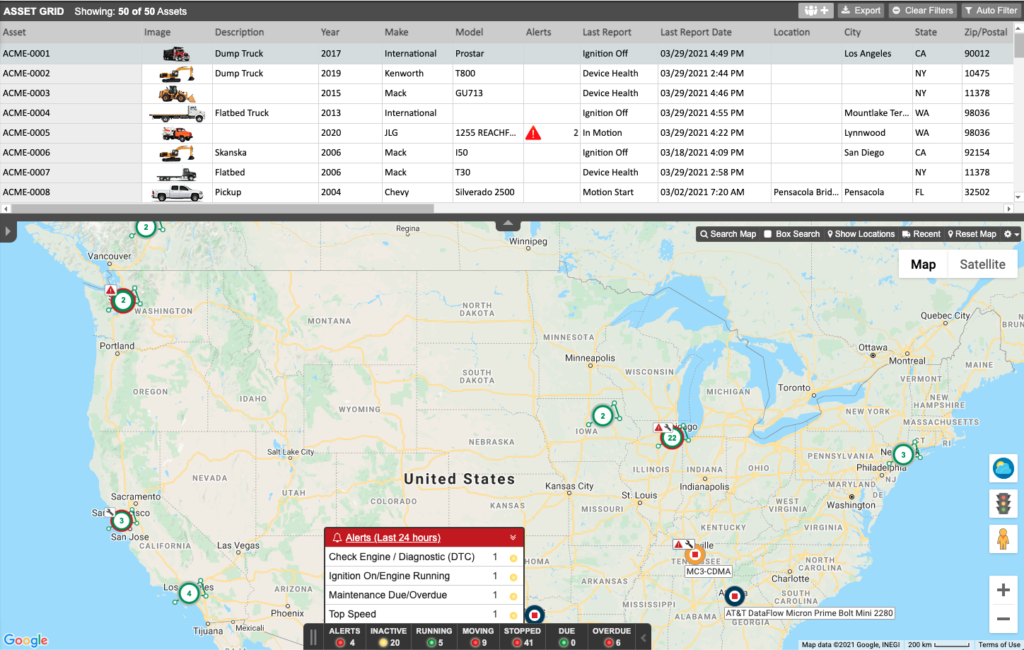Switch to Satellite view type
Viewport: 1024px width, 650px height.
(x=982, y=265)
